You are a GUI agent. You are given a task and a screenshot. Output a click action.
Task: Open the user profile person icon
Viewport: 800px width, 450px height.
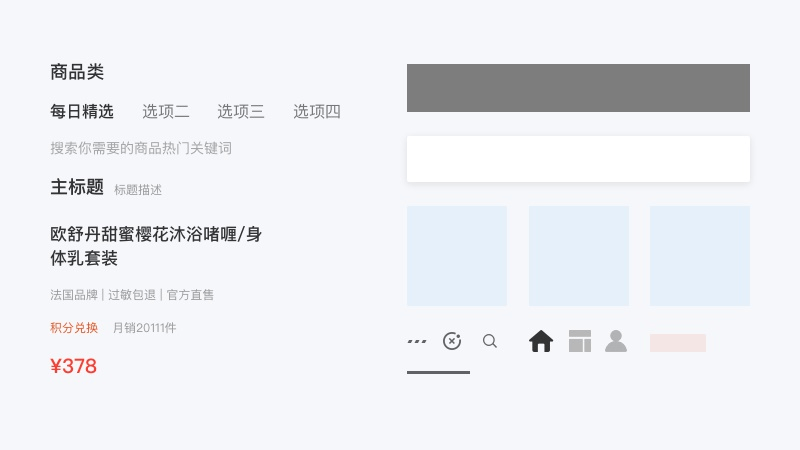[616, 341]
